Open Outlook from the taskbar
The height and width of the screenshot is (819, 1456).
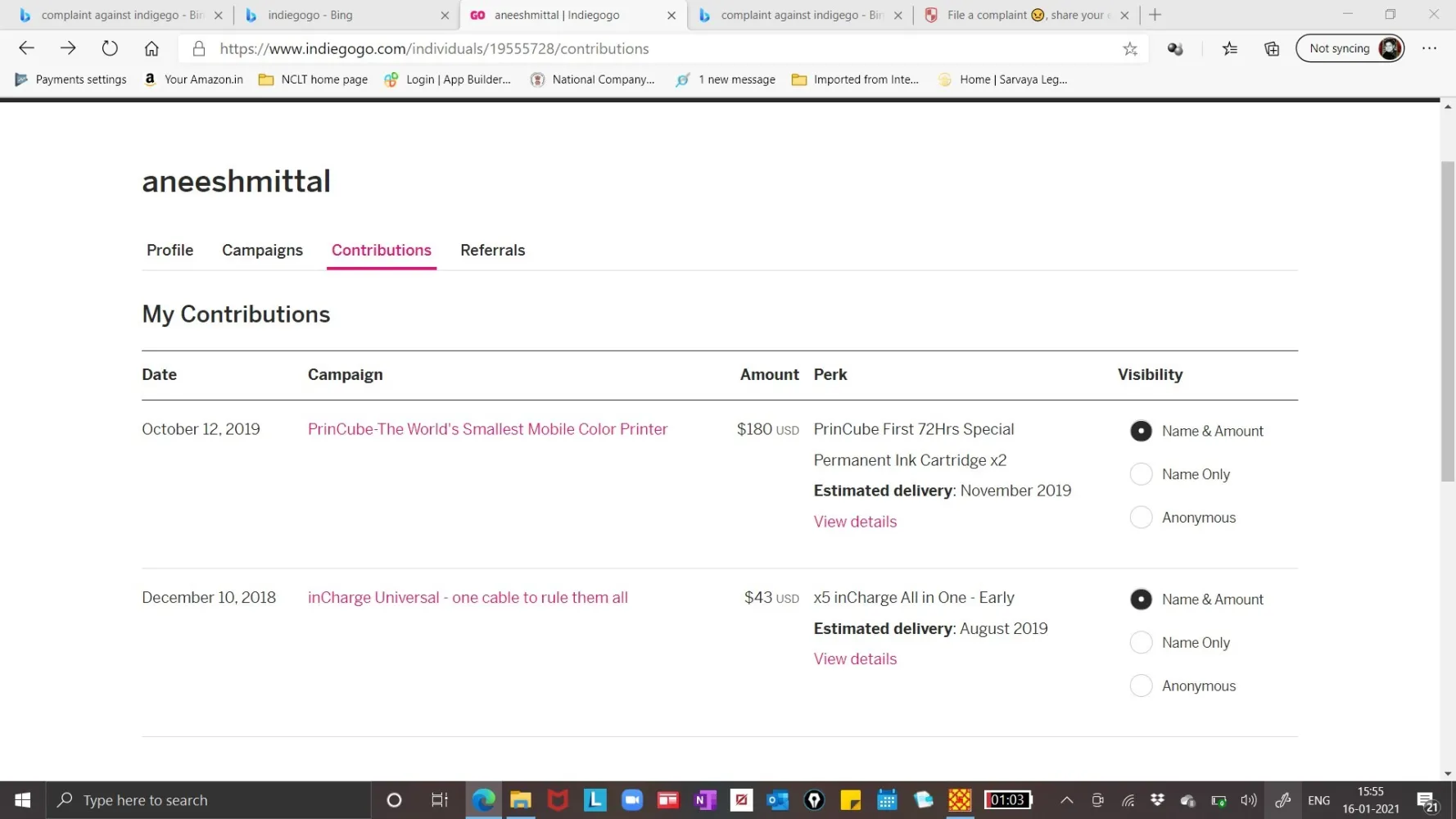[x=777, y=800]
